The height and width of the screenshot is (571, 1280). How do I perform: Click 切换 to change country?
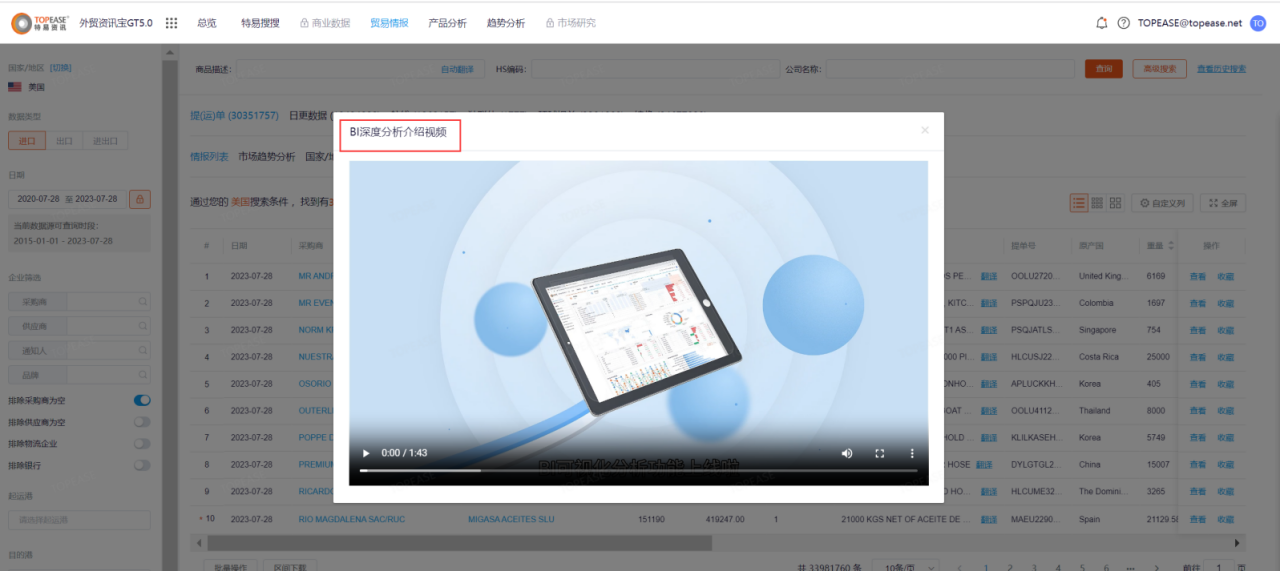click(61, 68)
